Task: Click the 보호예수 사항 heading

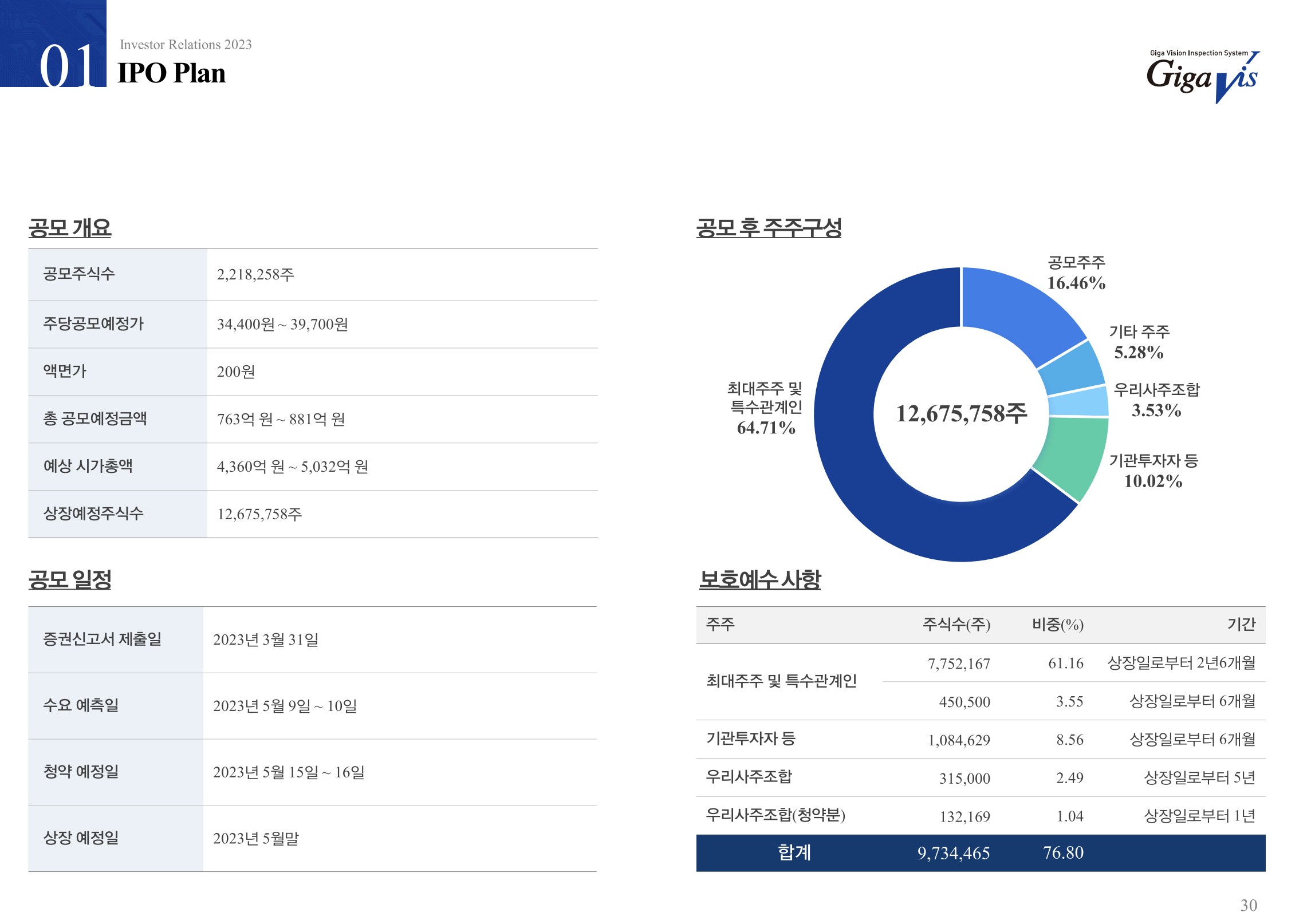Action: tap(760, 579)
